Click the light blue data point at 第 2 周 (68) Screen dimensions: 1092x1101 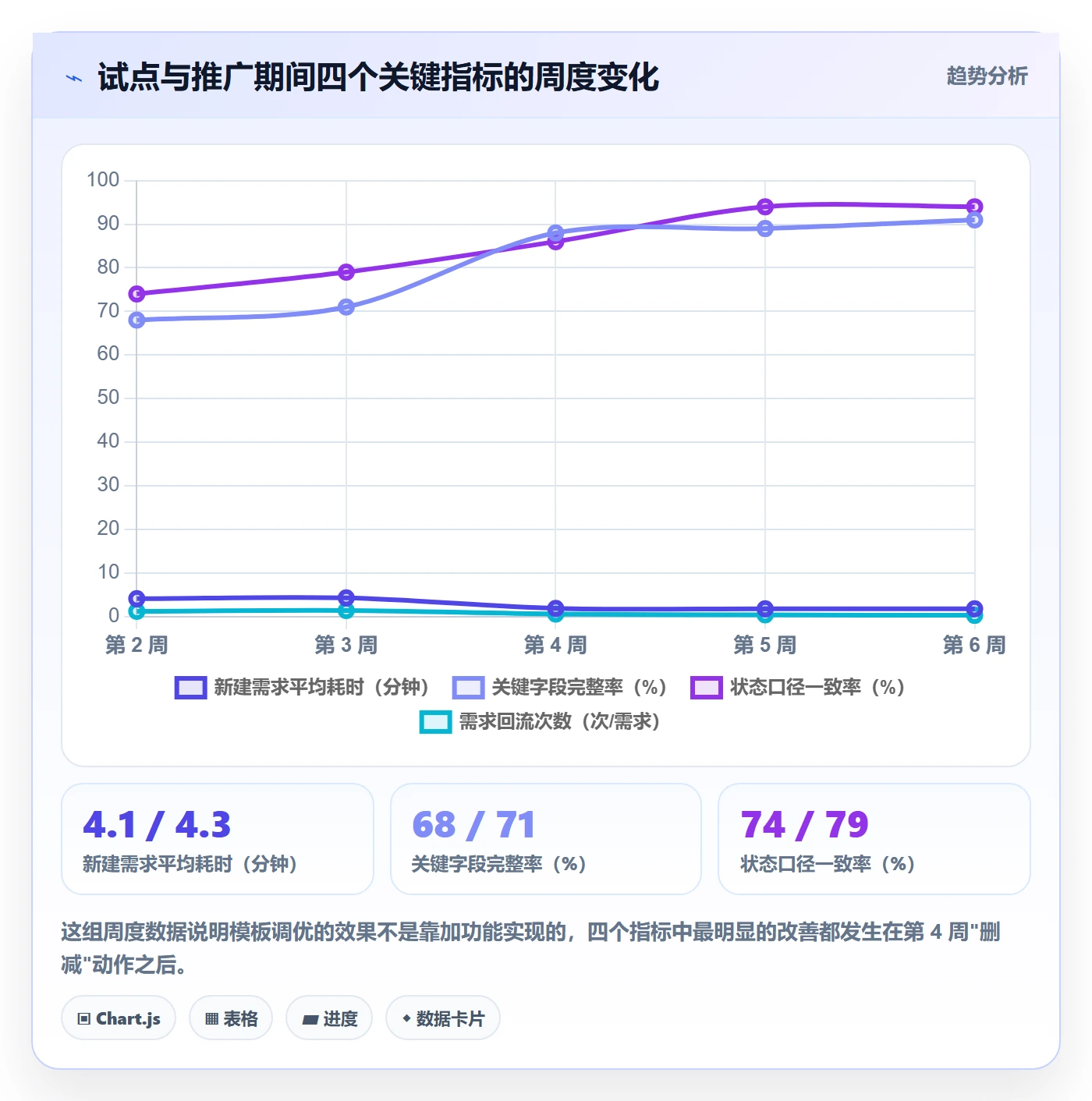tap(136, 320)
